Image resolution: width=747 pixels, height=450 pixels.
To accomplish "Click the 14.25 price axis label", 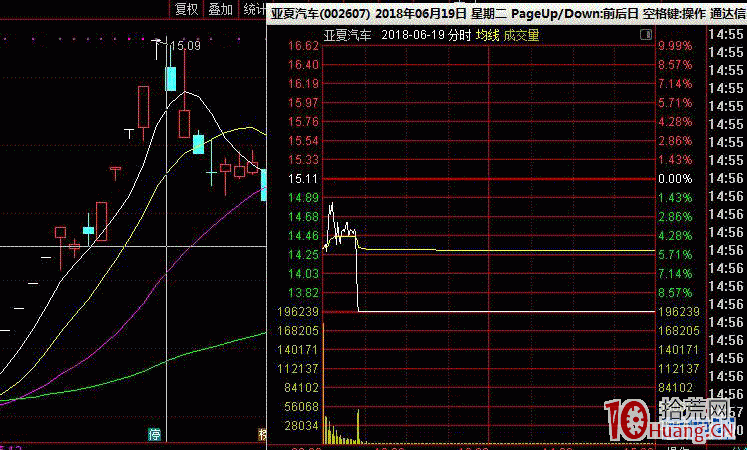I will coord(303,255).
